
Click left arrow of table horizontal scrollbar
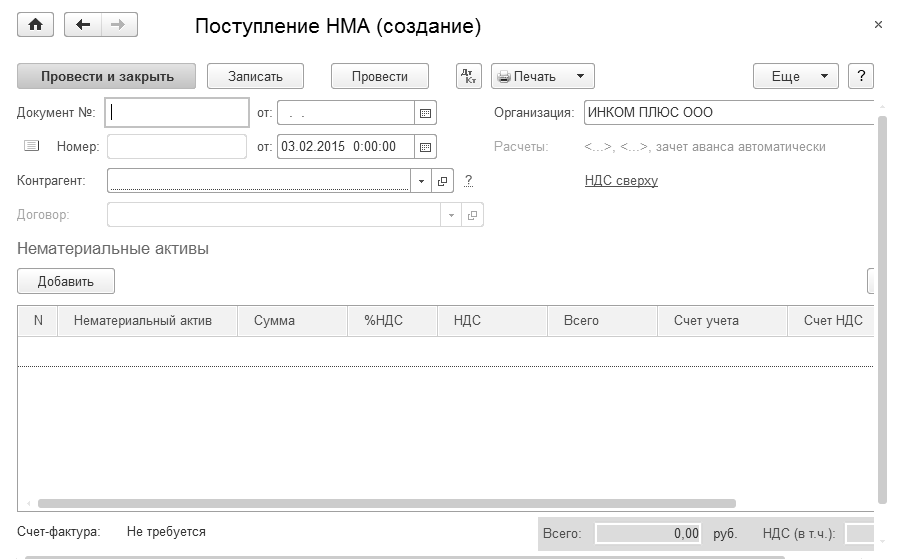pyautogui.click(x=29, y=503)
